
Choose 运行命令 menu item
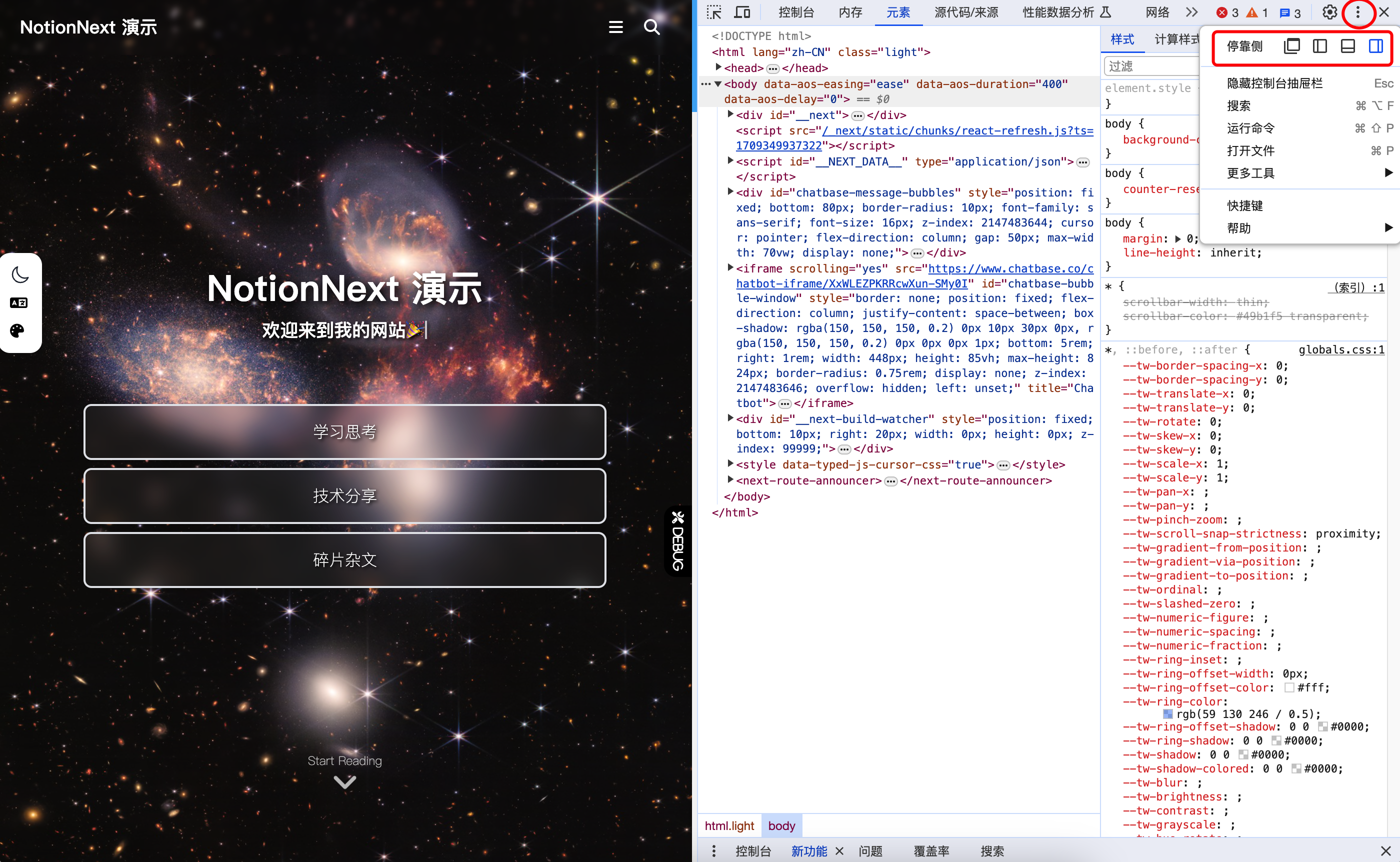tap(1300, 128)
